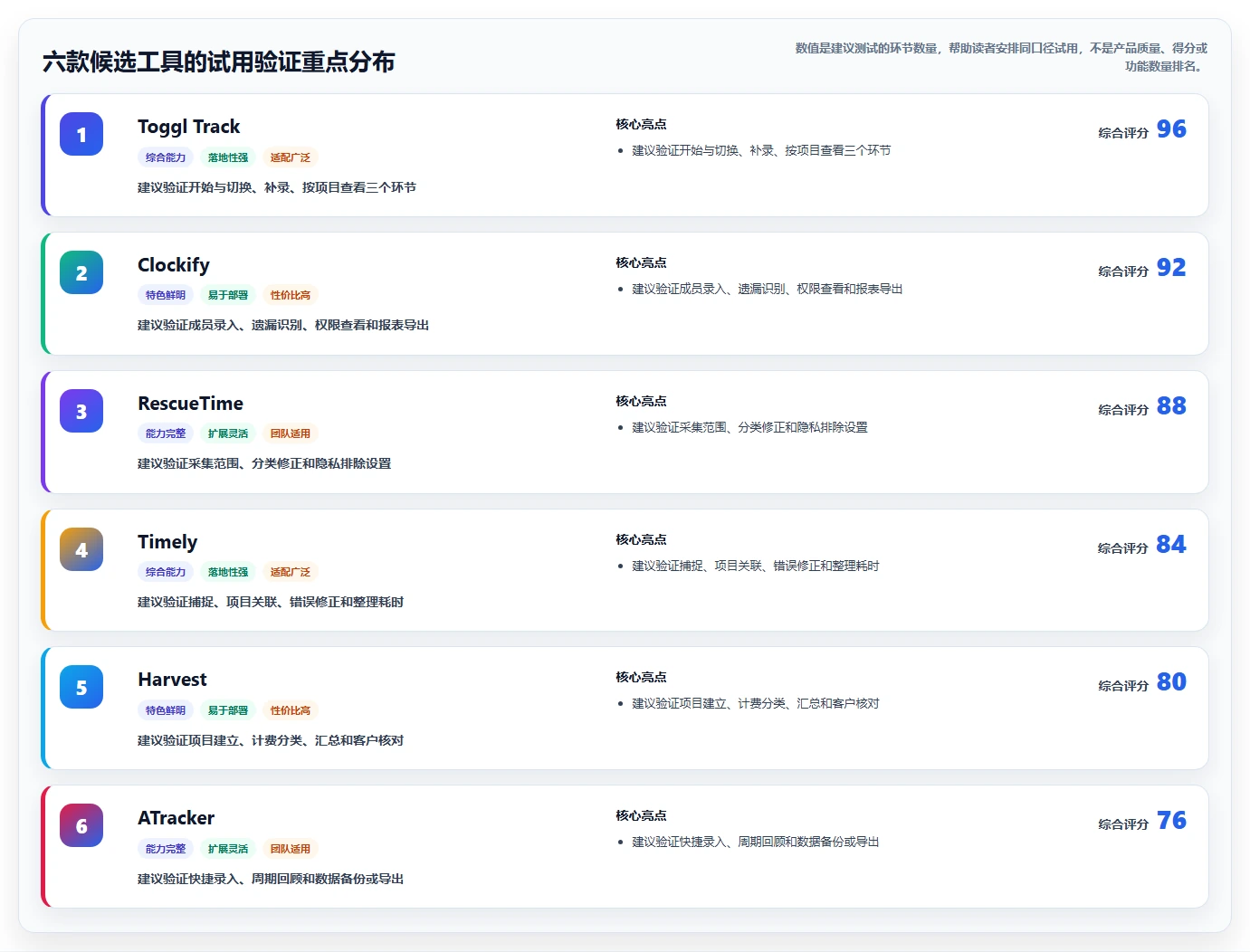Viewport: 1250px width, 952px height.
Task: Click 核心亮点 heading in Clockify card
Action: pos(641,262)
